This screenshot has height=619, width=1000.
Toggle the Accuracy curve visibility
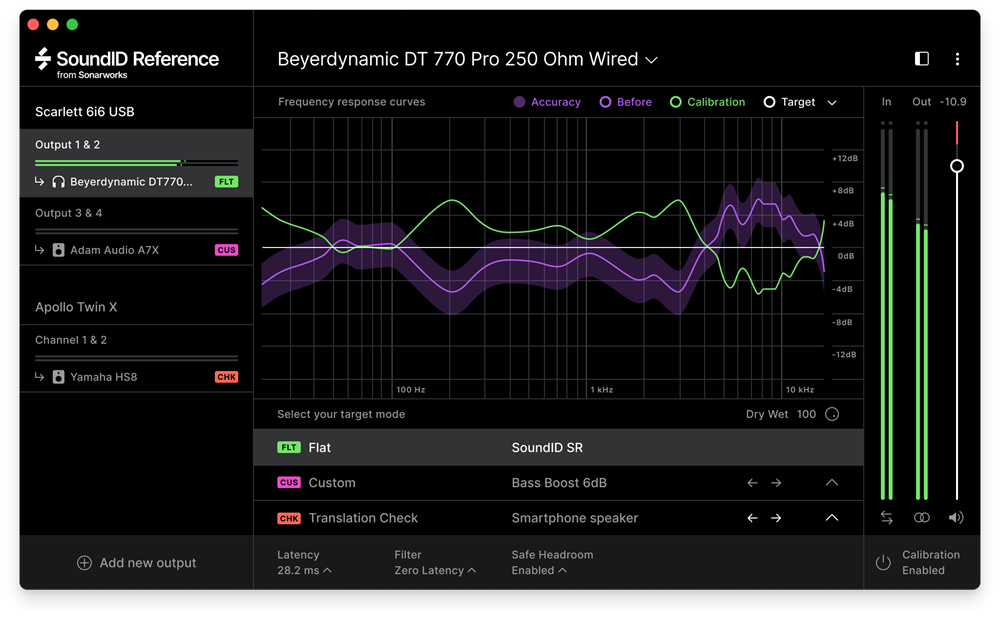[x=547, y=102]
